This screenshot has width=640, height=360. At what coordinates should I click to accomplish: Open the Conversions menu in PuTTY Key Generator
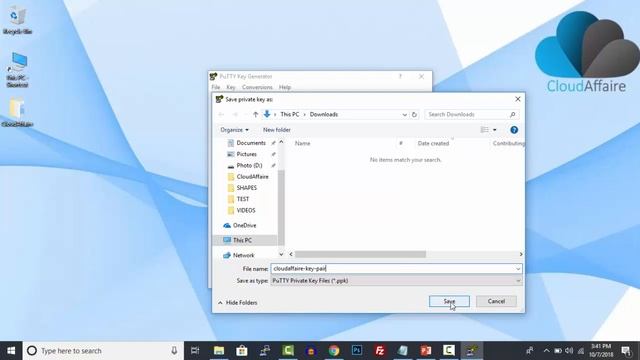click(x=257, y=87)
